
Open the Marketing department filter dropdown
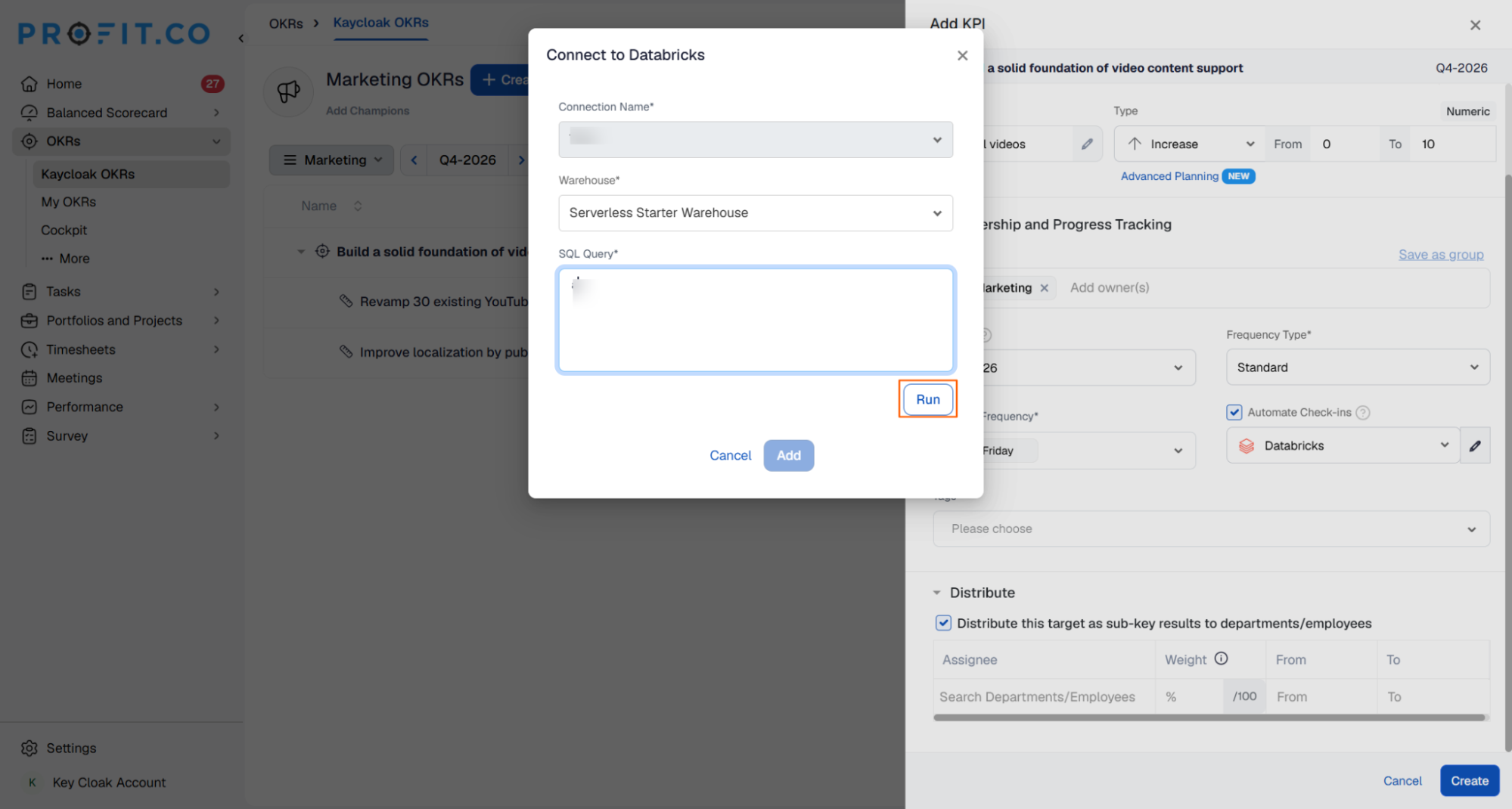point(331,160)
